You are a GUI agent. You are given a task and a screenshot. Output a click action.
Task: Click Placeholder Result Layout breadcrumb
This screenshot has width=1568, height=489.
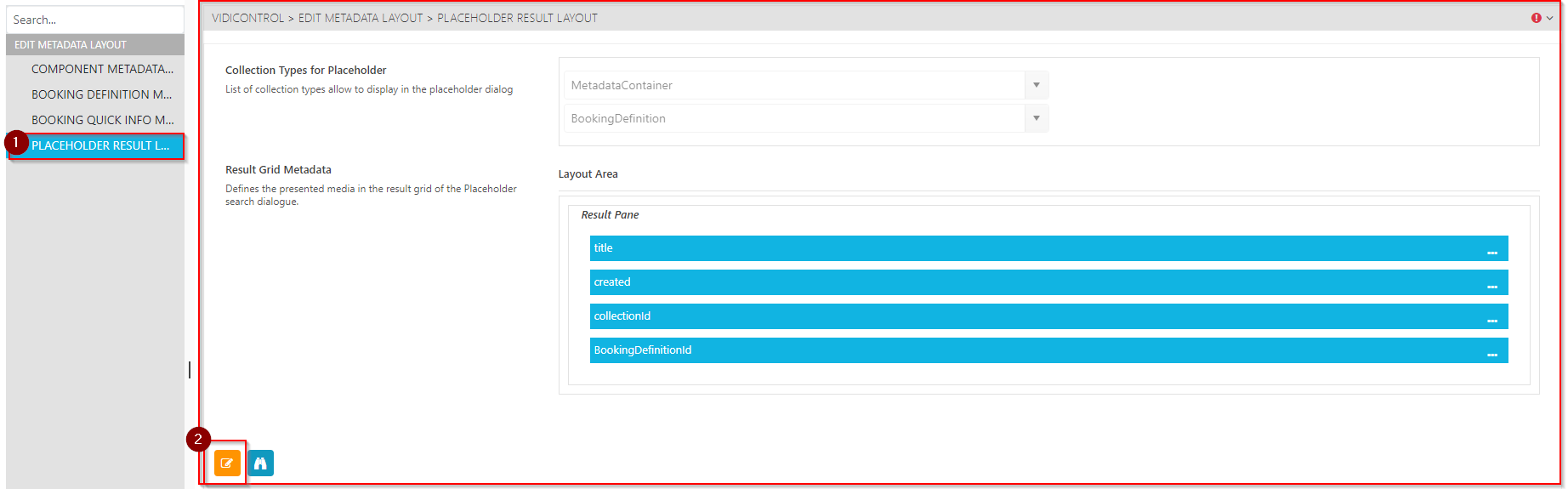click(517, 18)
